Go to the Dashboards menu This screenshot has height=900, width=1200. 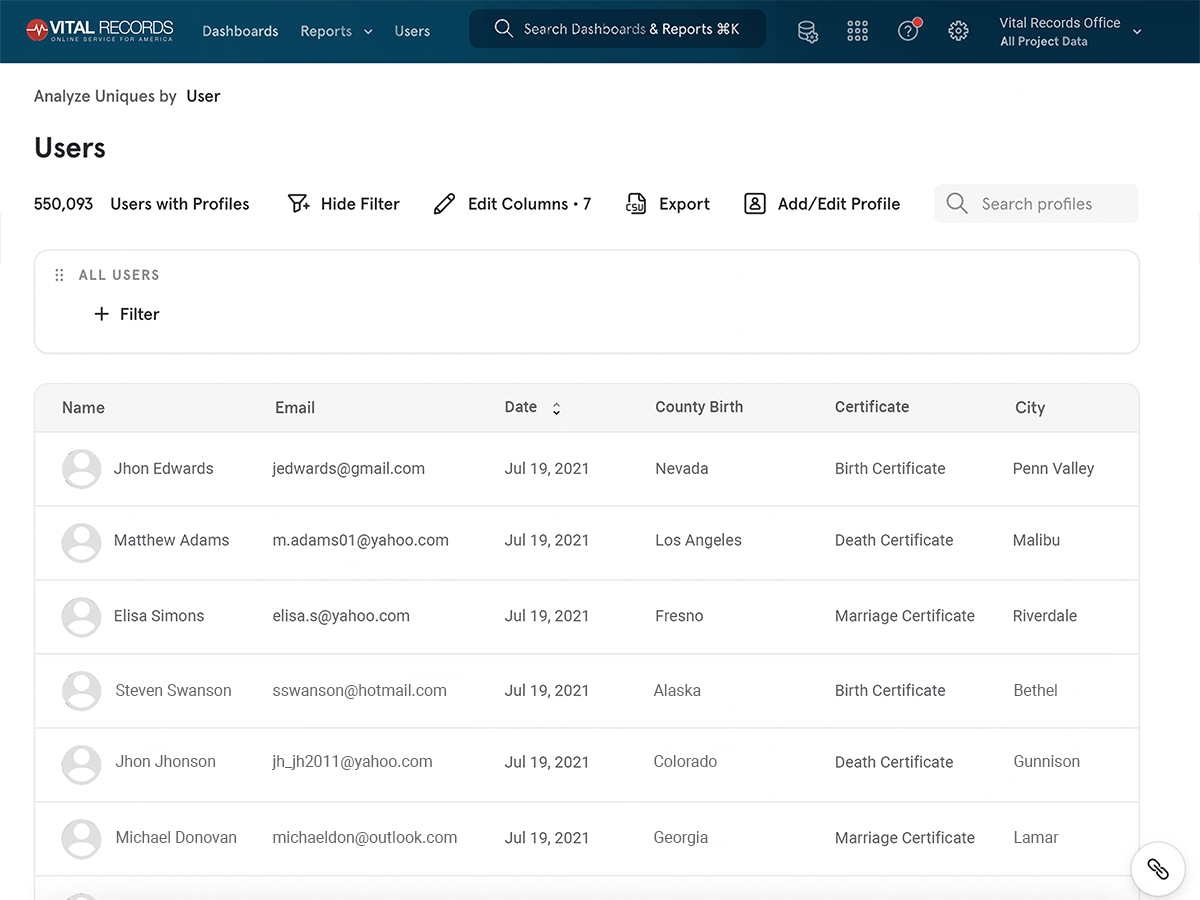point(240,31)
